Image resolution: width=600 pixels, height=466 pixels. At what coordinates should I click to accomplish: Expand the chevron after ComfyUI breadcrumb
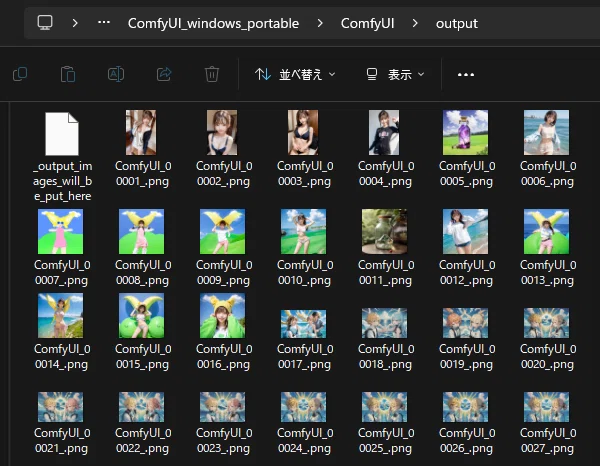point(415,23)
